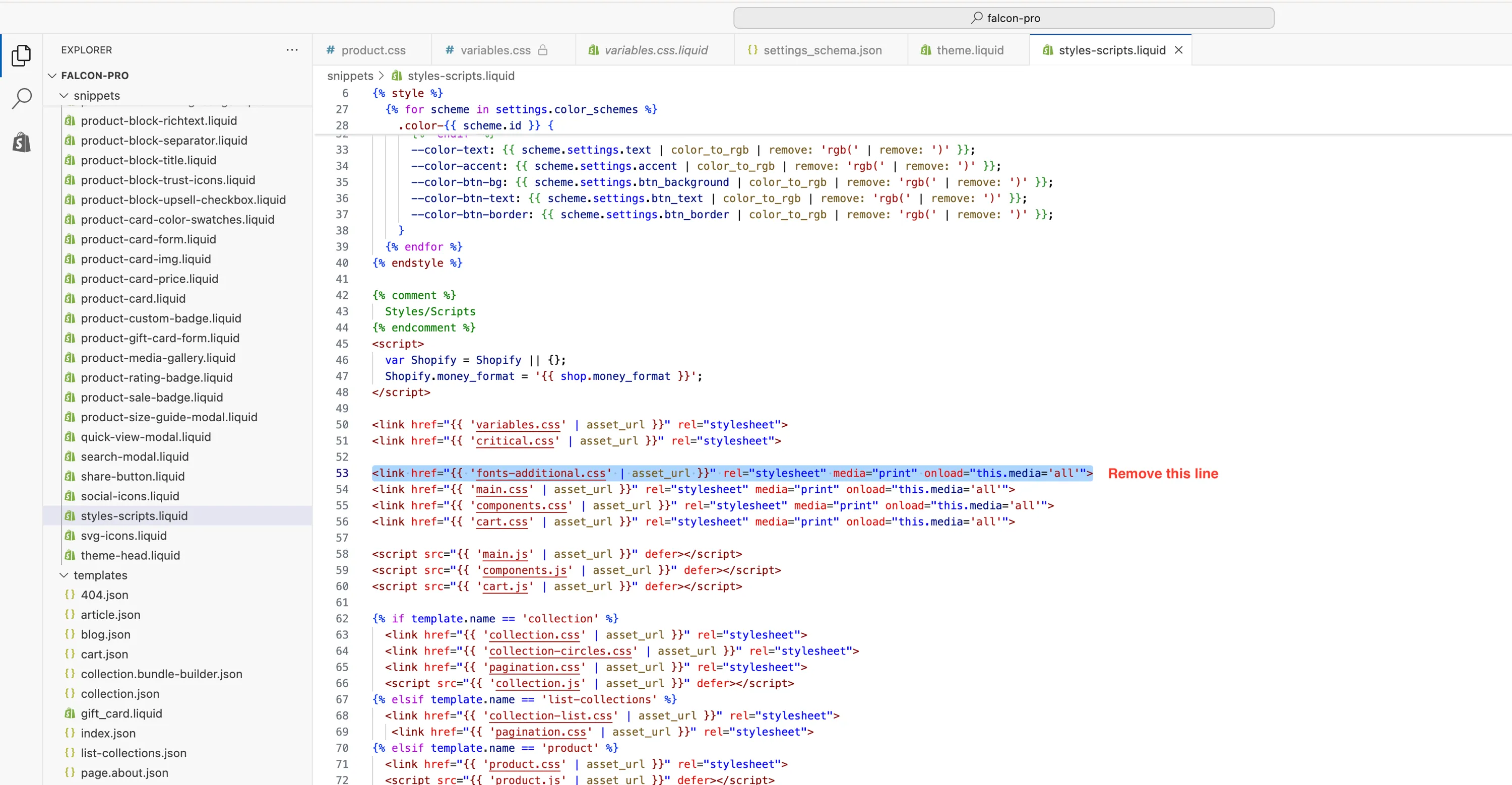Image resolution: width=1512 pixels, height=785 pixels.
Task: Open the Search panel icon
Action: pos(22,98)
